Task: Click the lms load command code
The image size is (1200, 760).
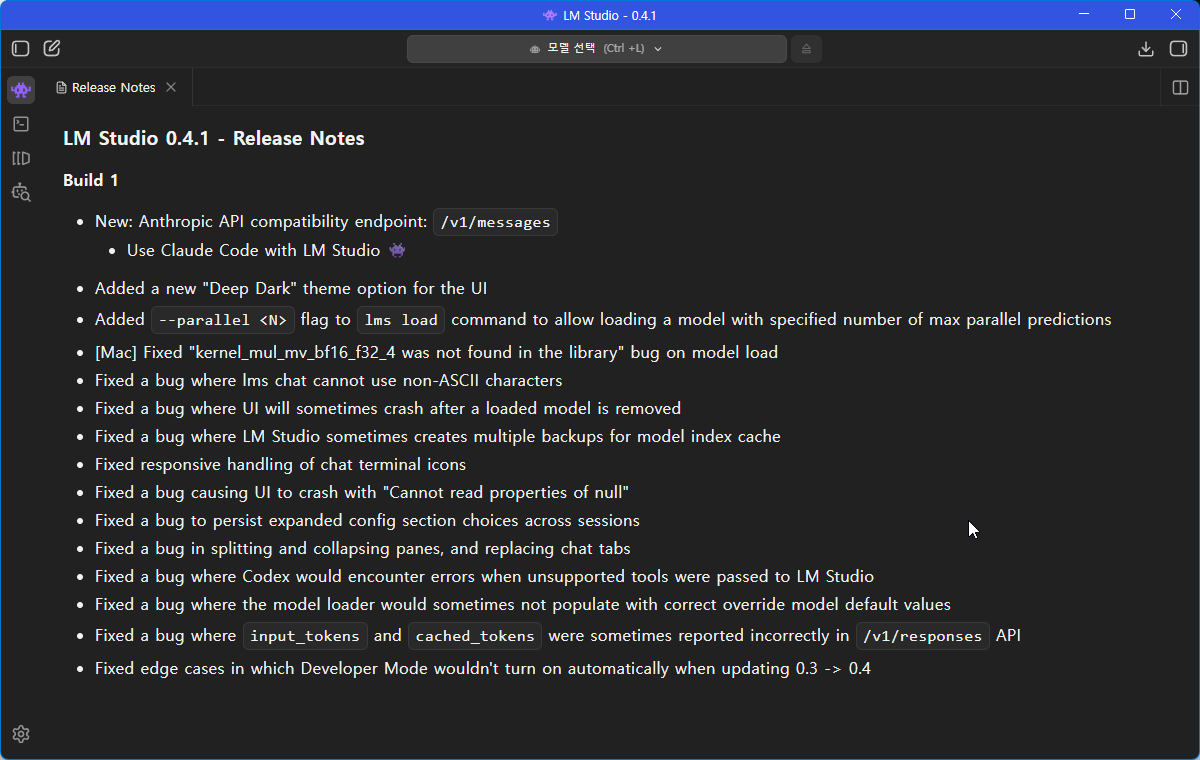Action: coord(401,320)
